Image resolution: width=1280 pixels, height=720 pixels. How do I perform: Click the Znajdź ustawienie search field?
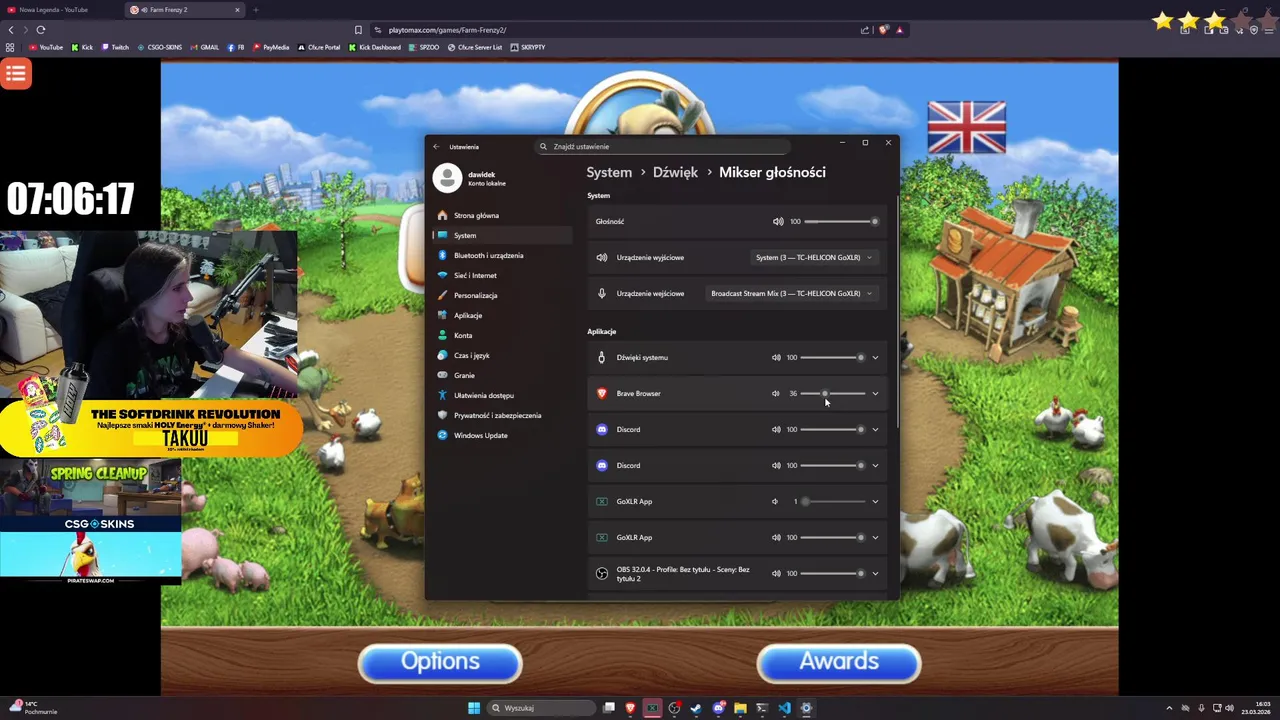coord(665,146)
